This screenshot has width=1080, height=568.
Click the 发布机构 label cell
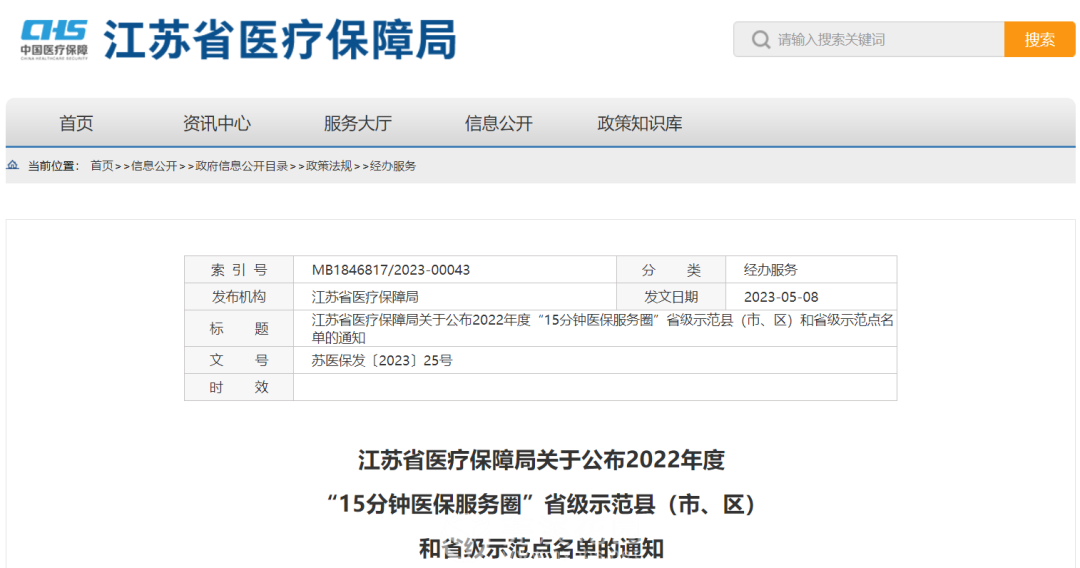point(239,297)
